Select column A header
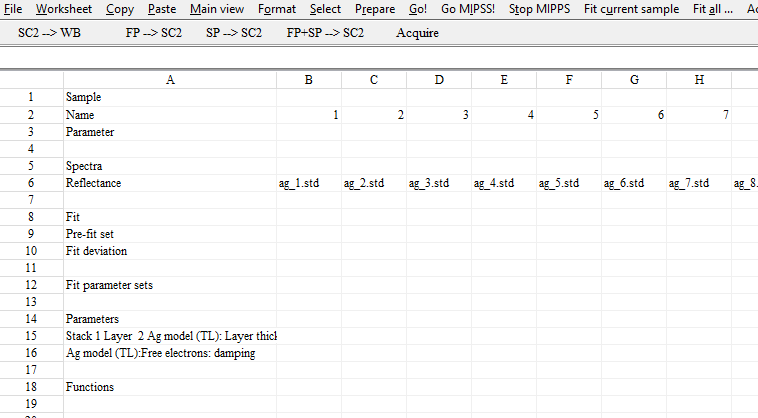The width and height of the screenshot is (758, 418). (170, 80)
